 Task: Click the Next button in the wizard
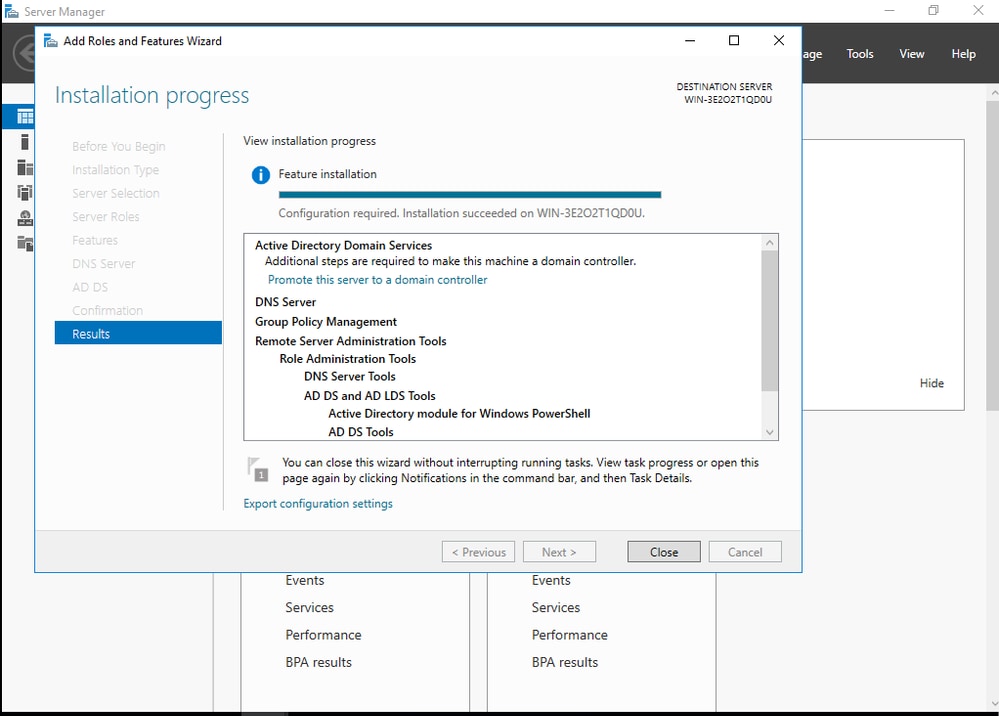[x=559, y=552]
